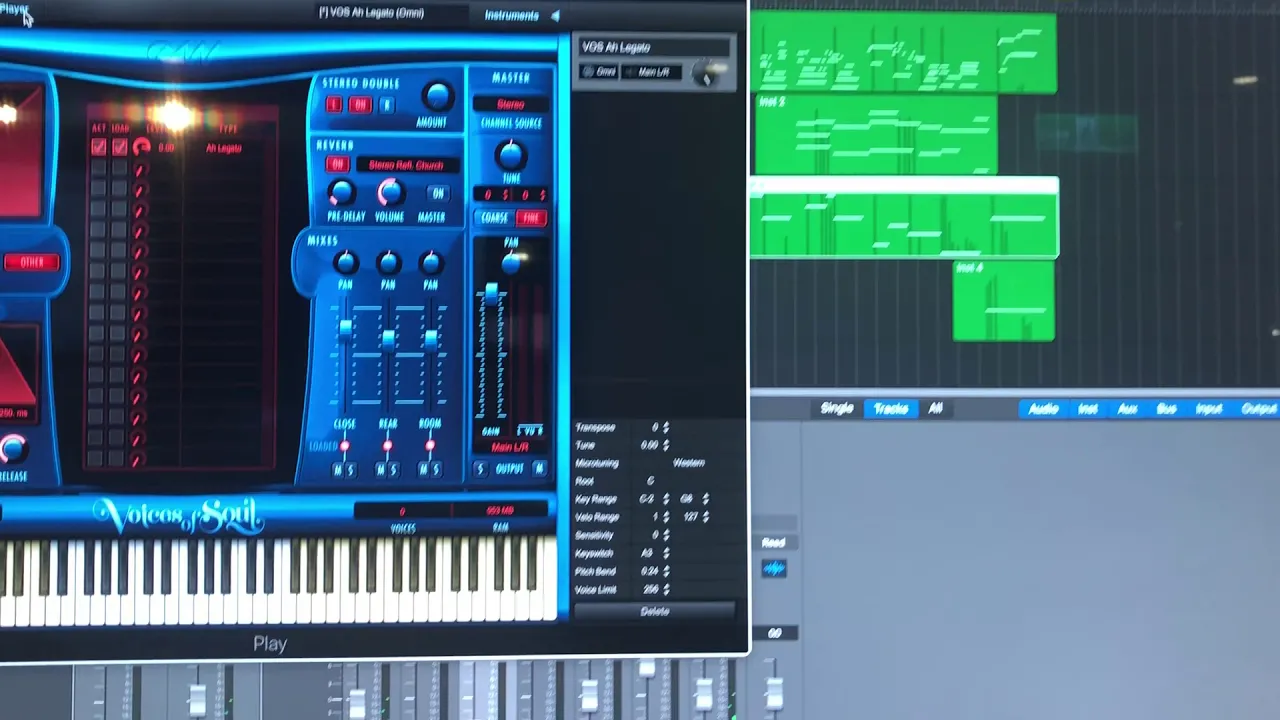Step the Key Range high G8 value
The width and height of the screenshot is (1280, 720).
click(706, 499)
